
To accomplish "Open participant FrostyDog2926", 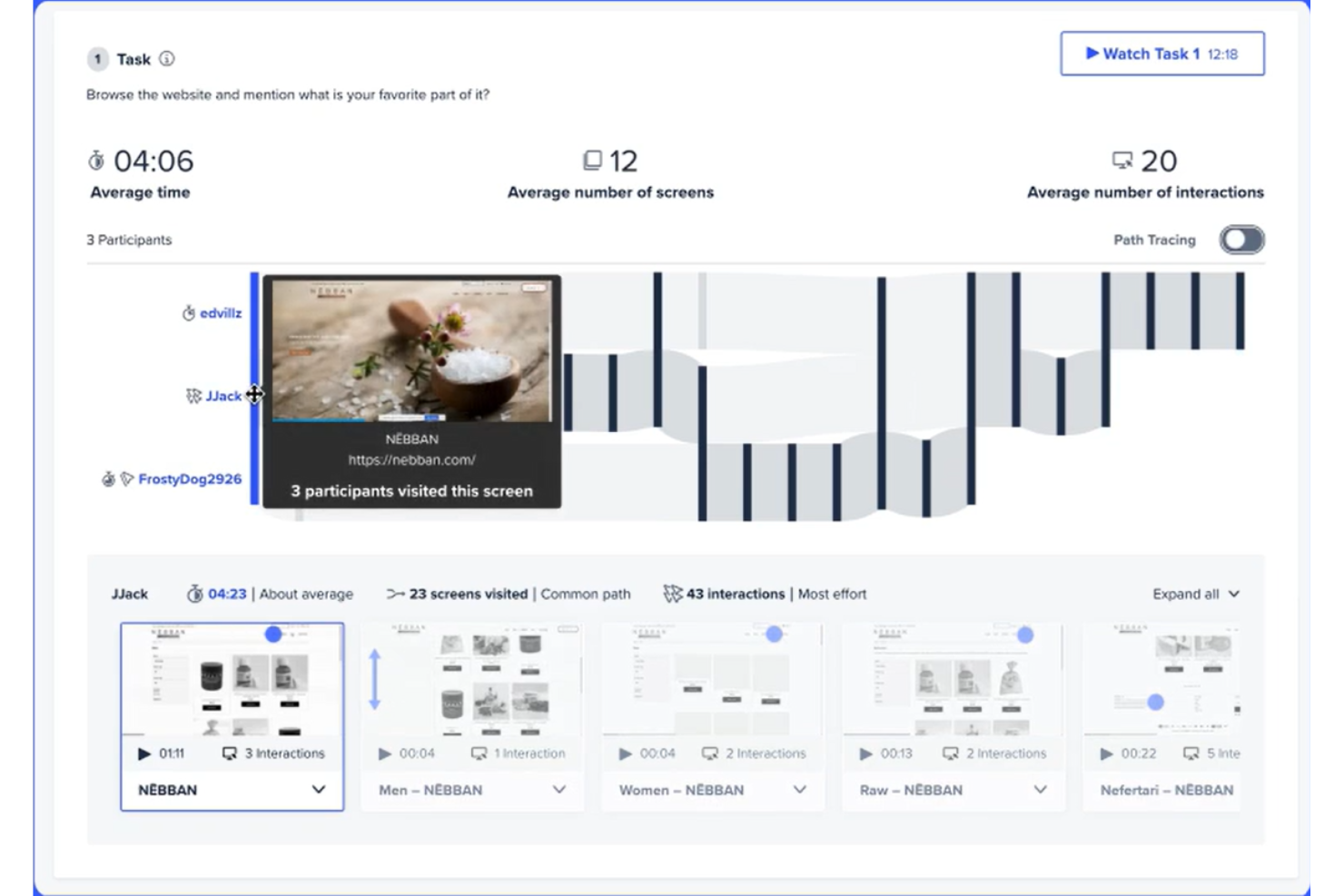I will 190,478.
